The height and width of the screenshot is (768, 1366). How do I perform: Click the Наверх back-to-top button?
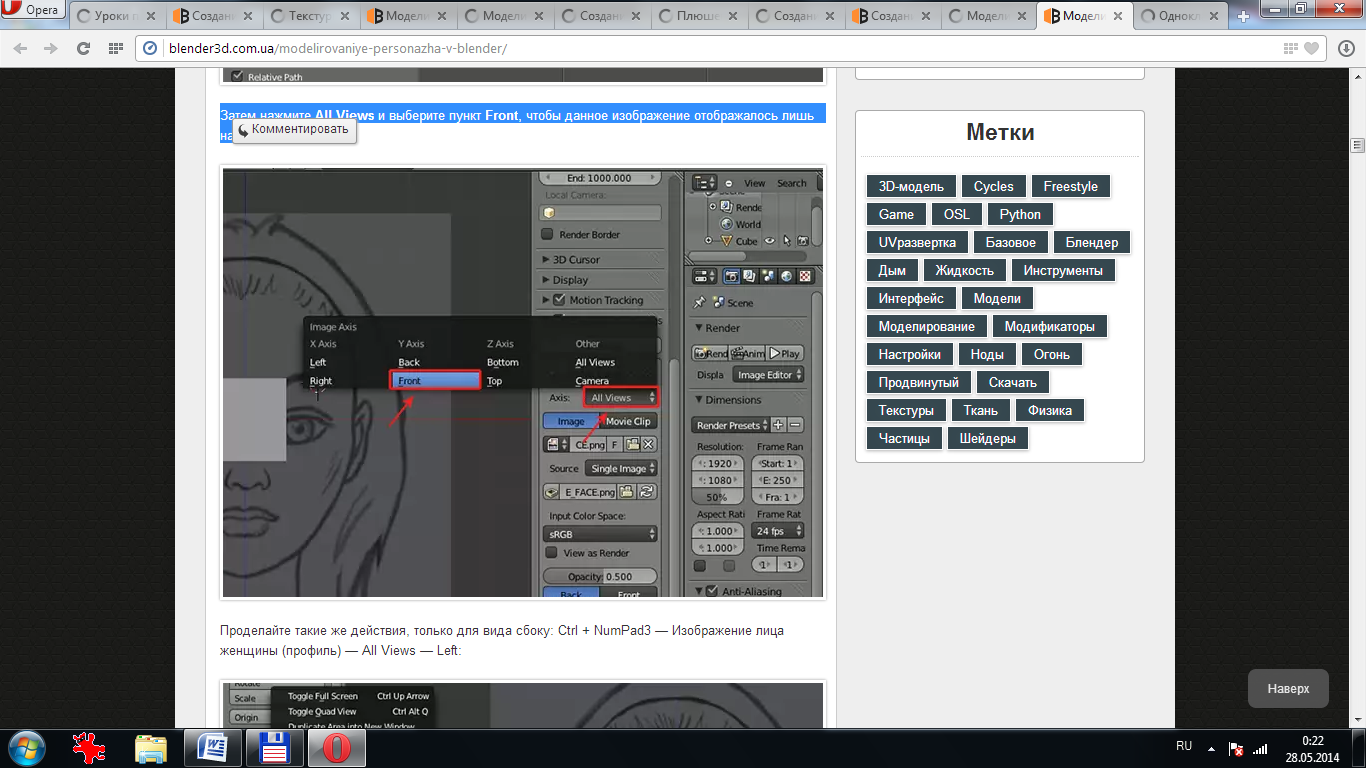pyautogui.click(x=1288, y=689)
